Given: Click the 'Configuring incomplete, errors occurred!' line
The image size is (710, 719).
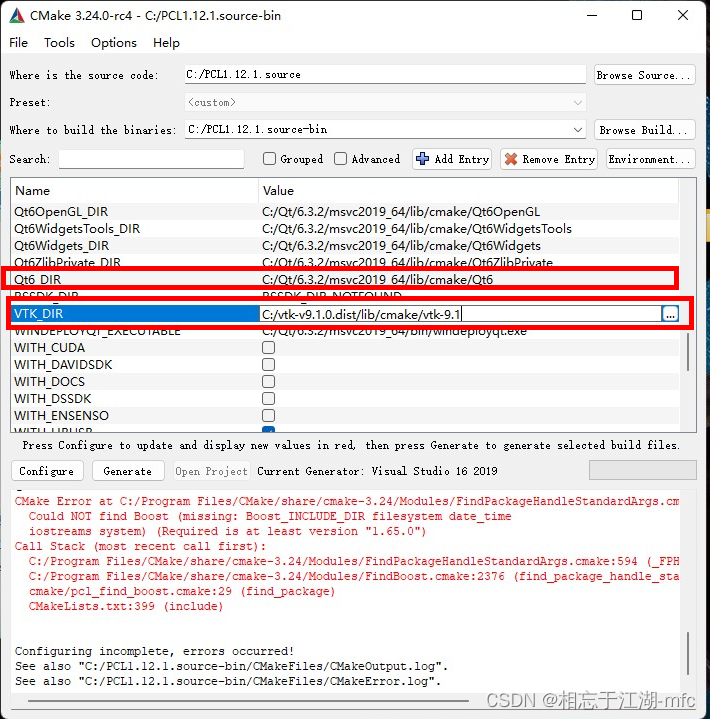Looking at the screenshot, I should pyautogui.click(x=154, y=651).
